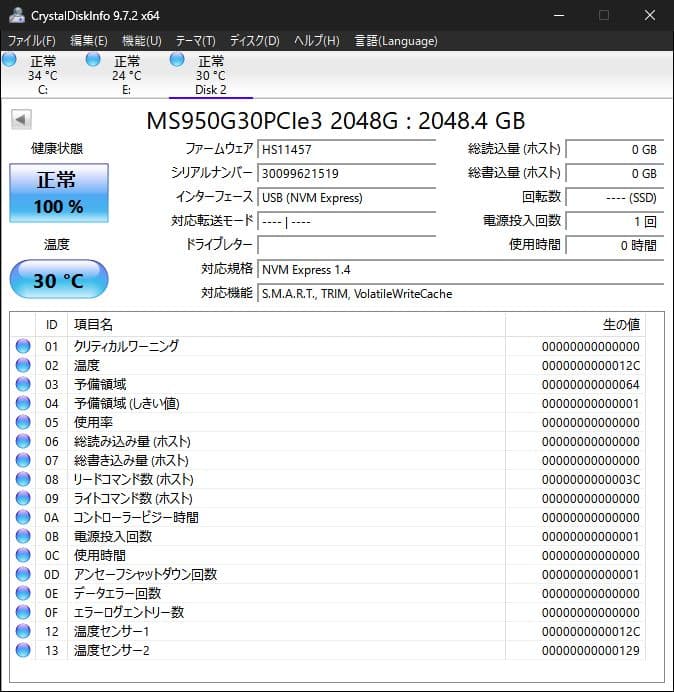This screenshot has height=692, width=674.
Task: Switch to the E: drive tab
Action: pos(127,75)
